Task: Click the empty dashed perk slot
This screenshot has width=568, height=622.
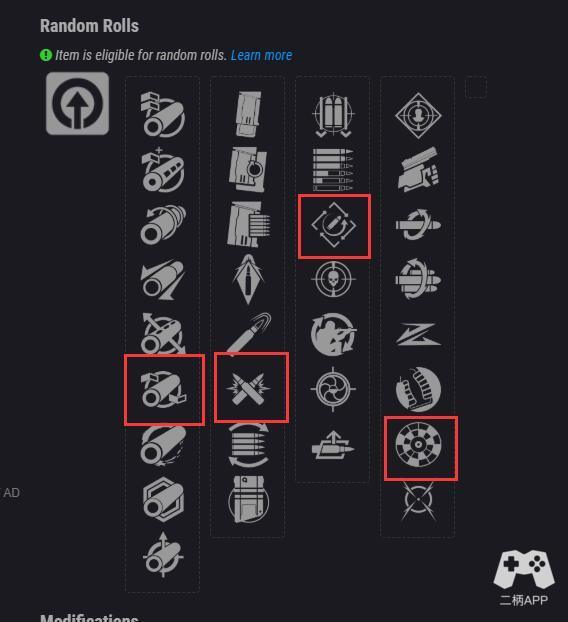Action: [476, 87]
